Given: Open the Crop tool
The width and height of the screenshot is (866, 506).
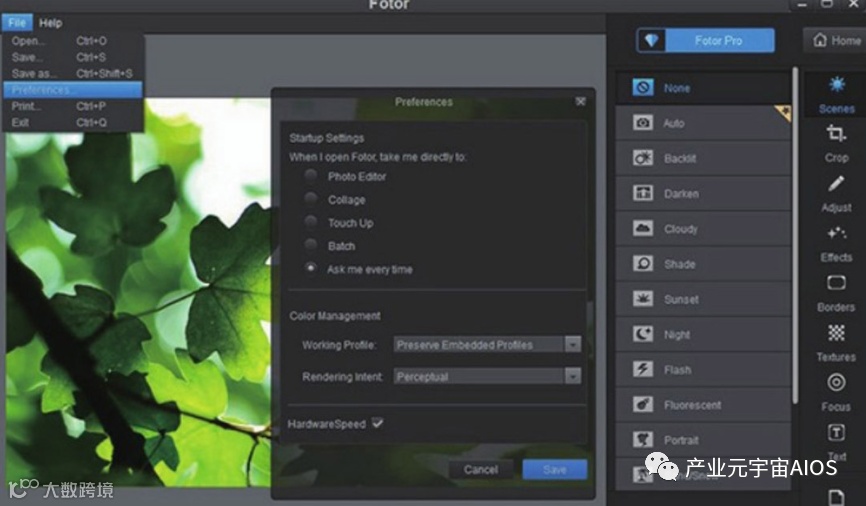Looking at the screenshot, I should coord(836,143).
